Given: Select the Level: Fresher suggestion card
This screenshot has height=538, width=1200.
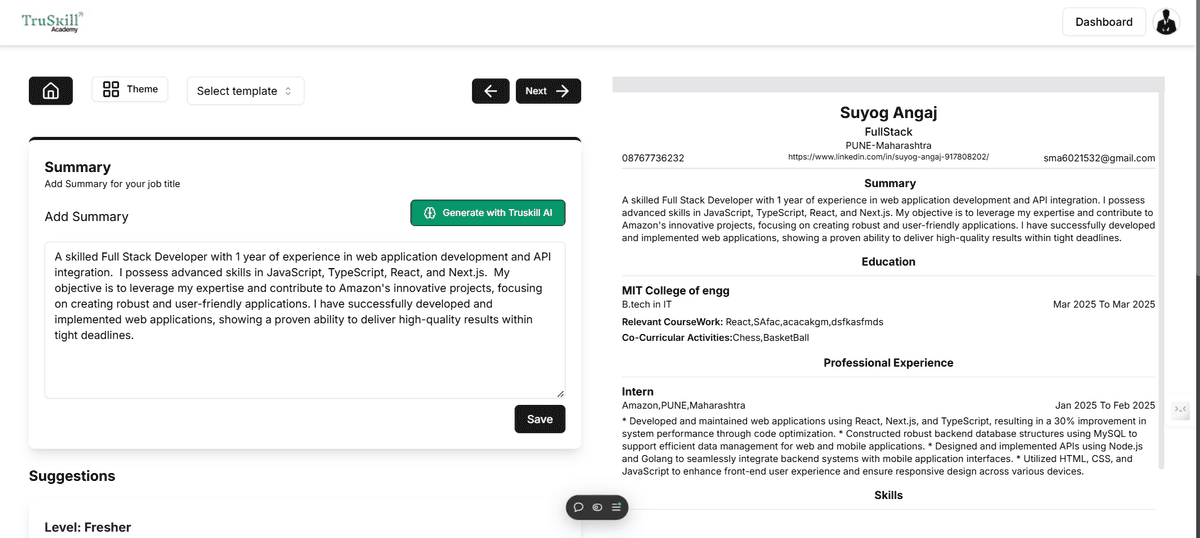Looking at the screenshot, I should (305, 522).
